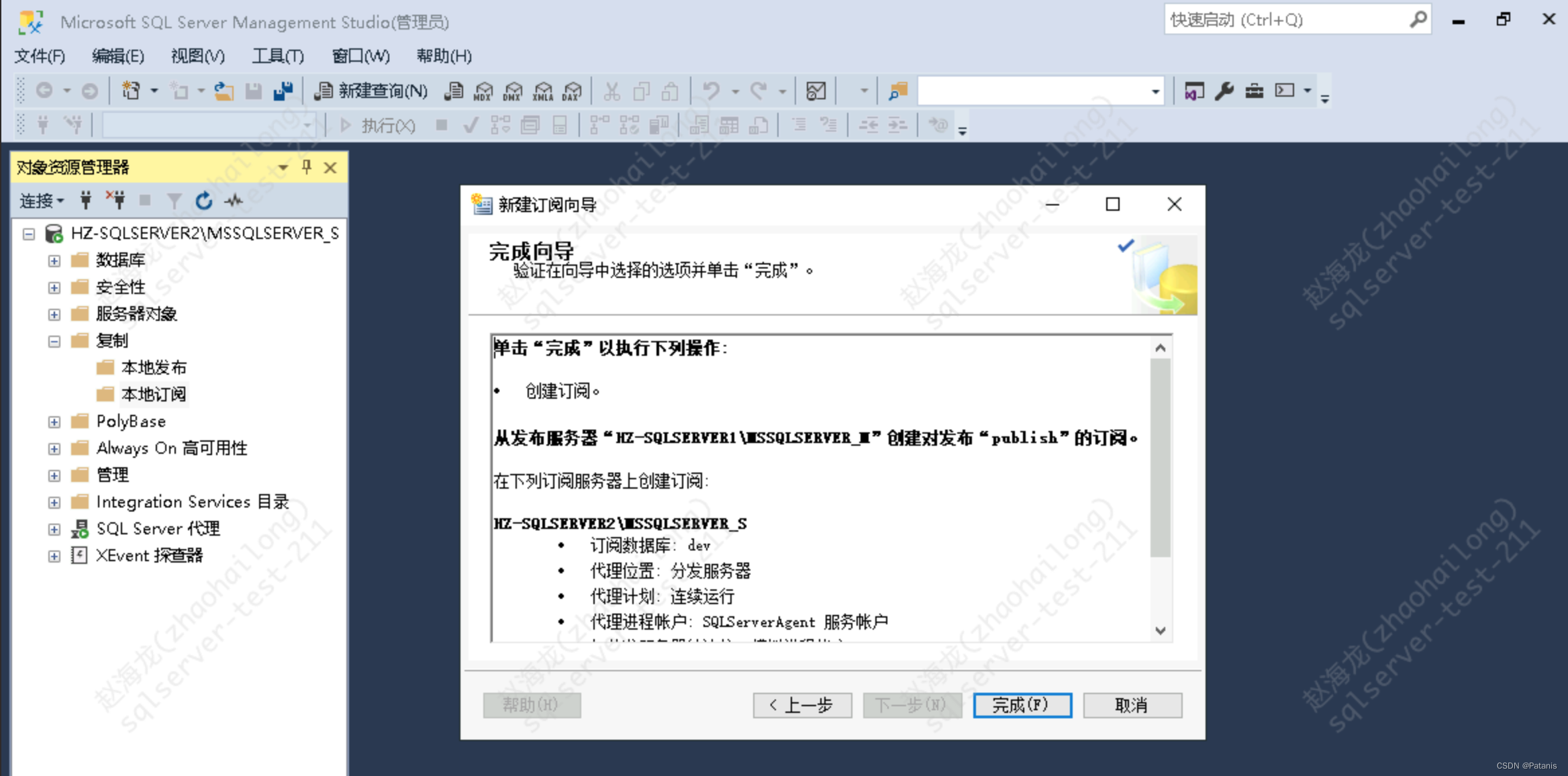Click the 完成(F) button in wizard

1022,705
